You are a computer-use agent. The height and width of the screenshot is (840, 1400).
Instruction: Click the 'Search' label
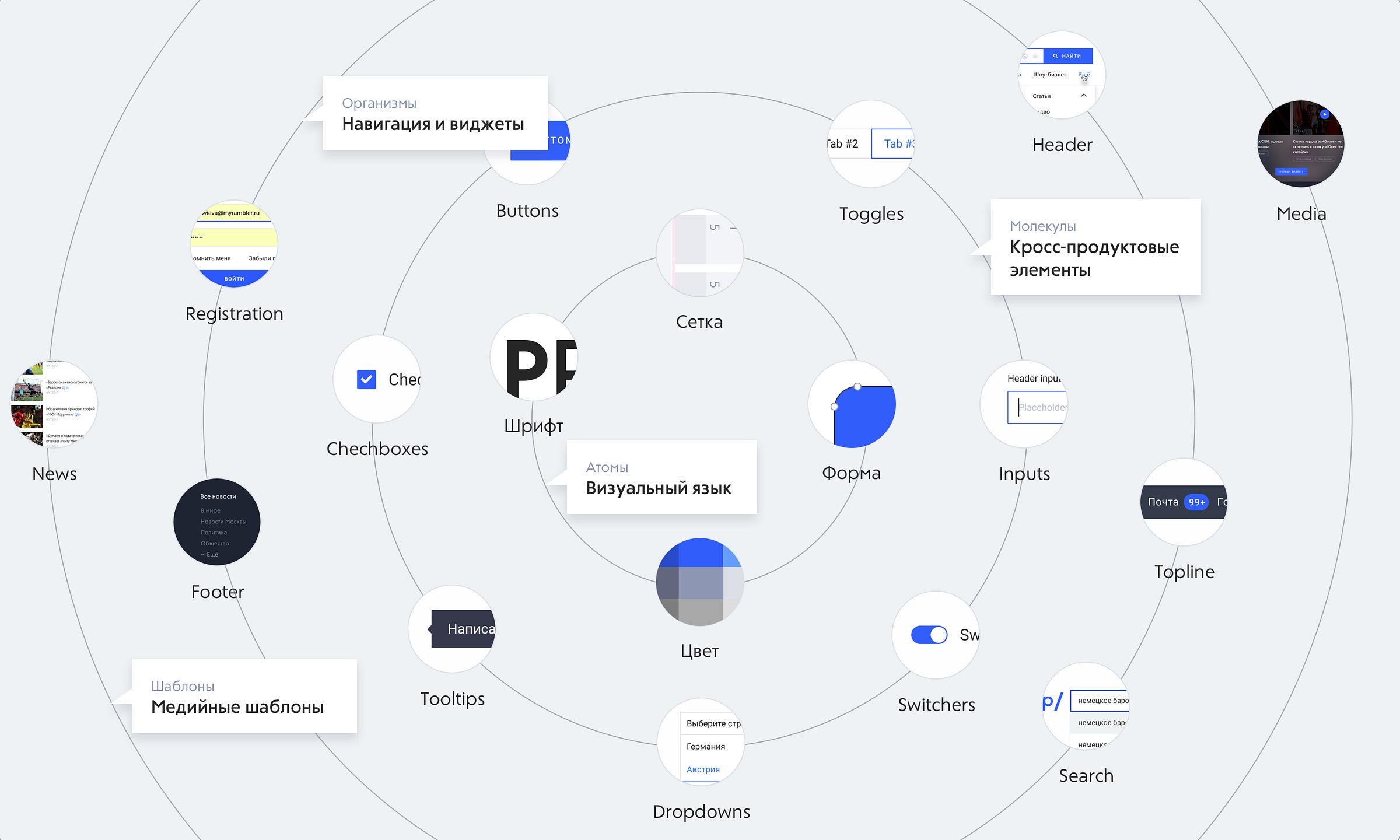point(1086,776)
